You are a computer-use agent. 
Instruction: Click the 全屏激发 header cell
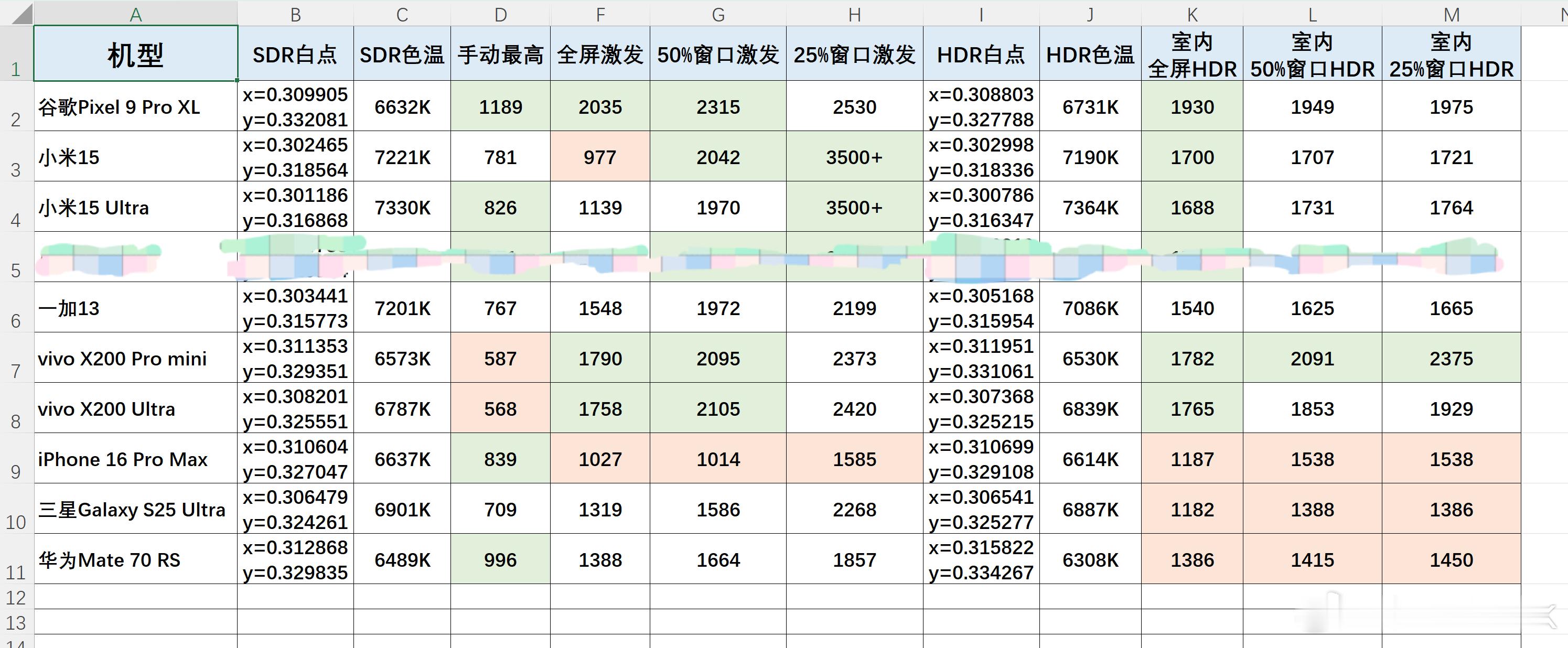click(x=600, y=53)
